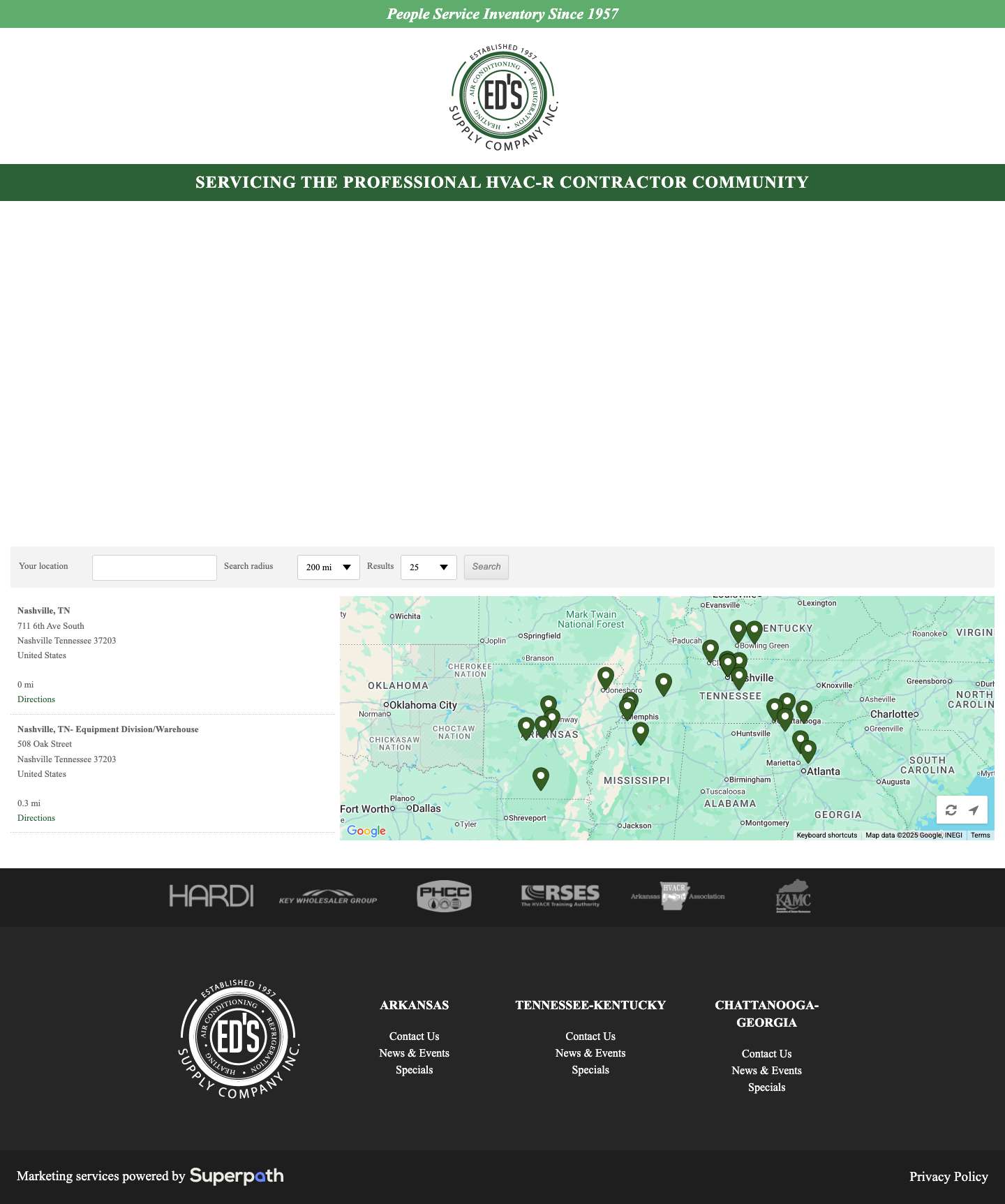
Task: Open the Key Wholesaler Group logo
Action: [328, 897]
